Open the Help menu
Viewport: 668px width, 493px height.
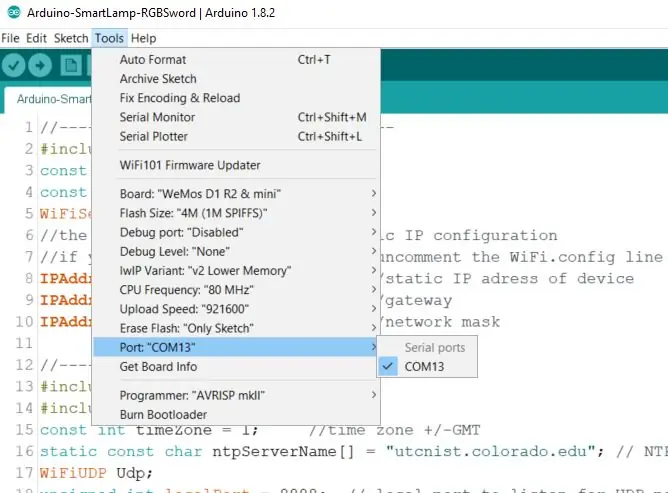coord(143,38)
